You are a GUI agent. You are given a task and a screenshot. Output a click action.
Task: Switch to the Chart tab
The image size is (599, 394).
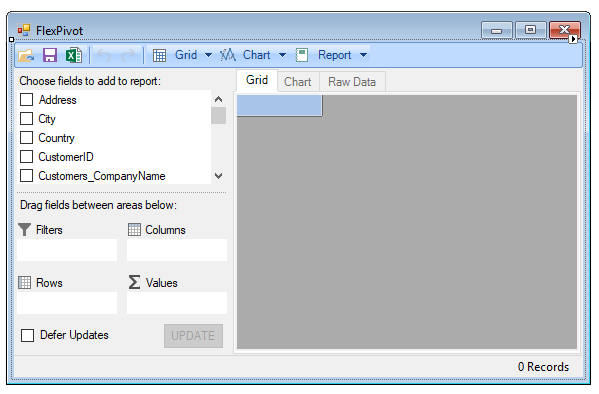(298, 82)
